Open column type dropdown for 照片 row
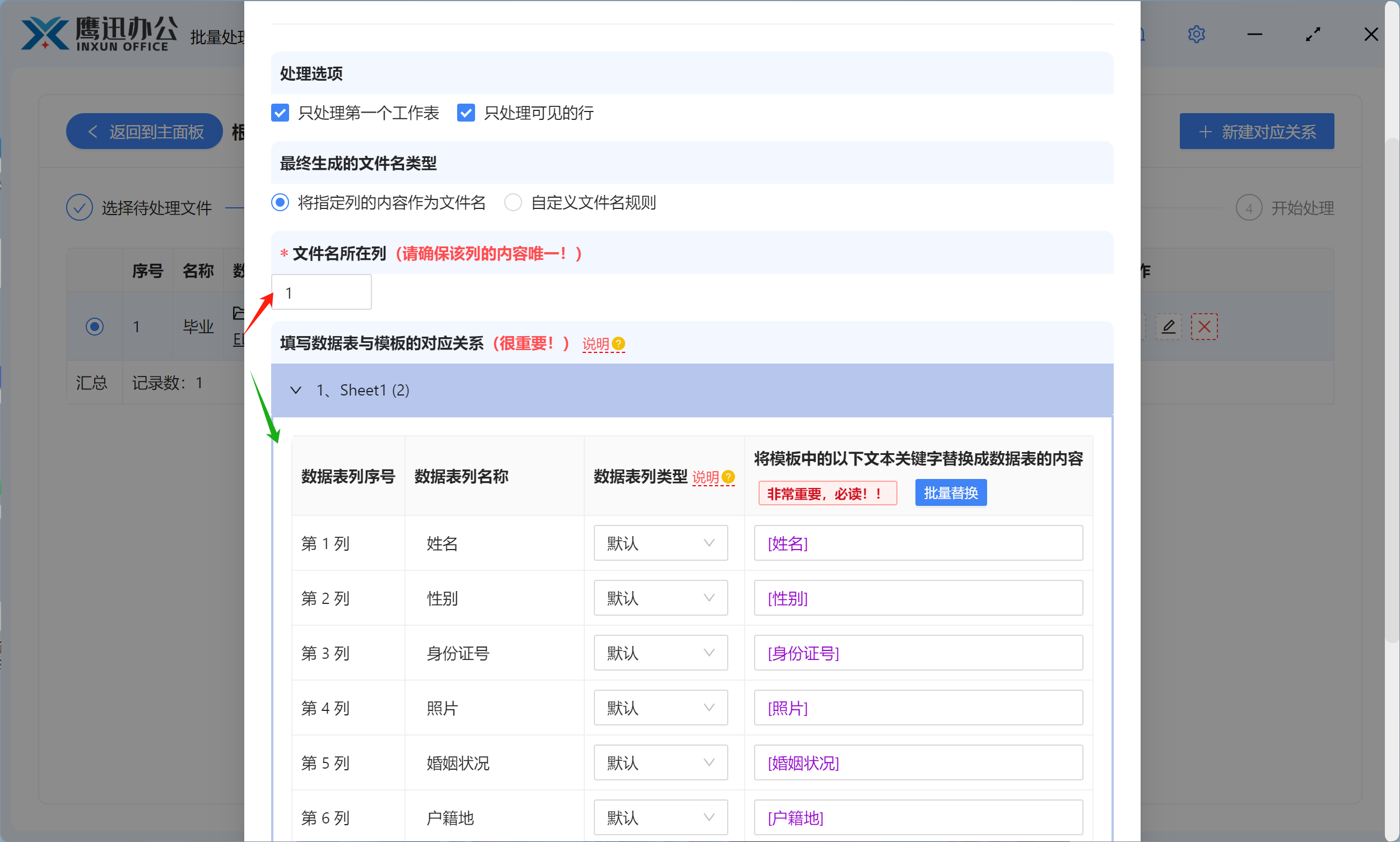The width and height of the screenshot is (1400, 842). click(x=661, y=708)
